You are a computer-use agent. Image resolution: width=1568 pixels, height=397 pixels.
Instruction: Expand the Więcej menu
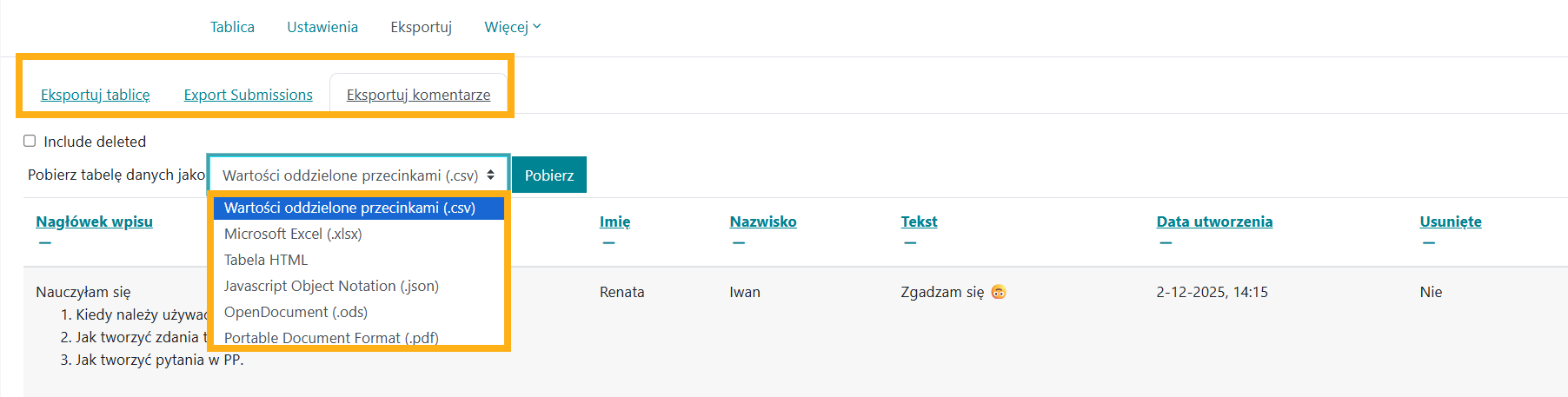[x=512, y=27]
